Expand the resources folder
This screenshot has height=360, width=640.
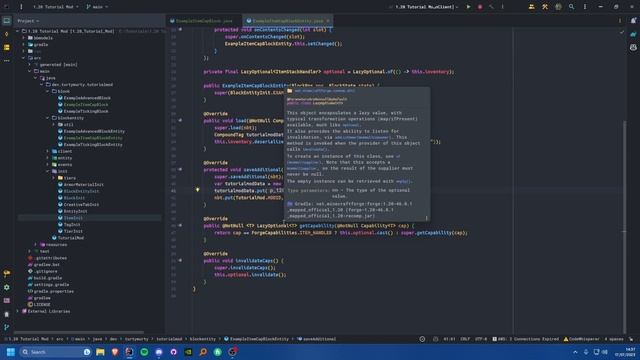[36, 245]
